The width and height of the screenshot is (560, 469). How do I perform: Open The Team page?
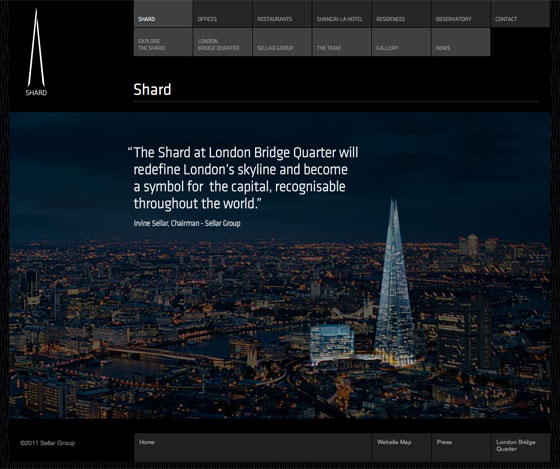pyautogui.click(x=342, y=42)
